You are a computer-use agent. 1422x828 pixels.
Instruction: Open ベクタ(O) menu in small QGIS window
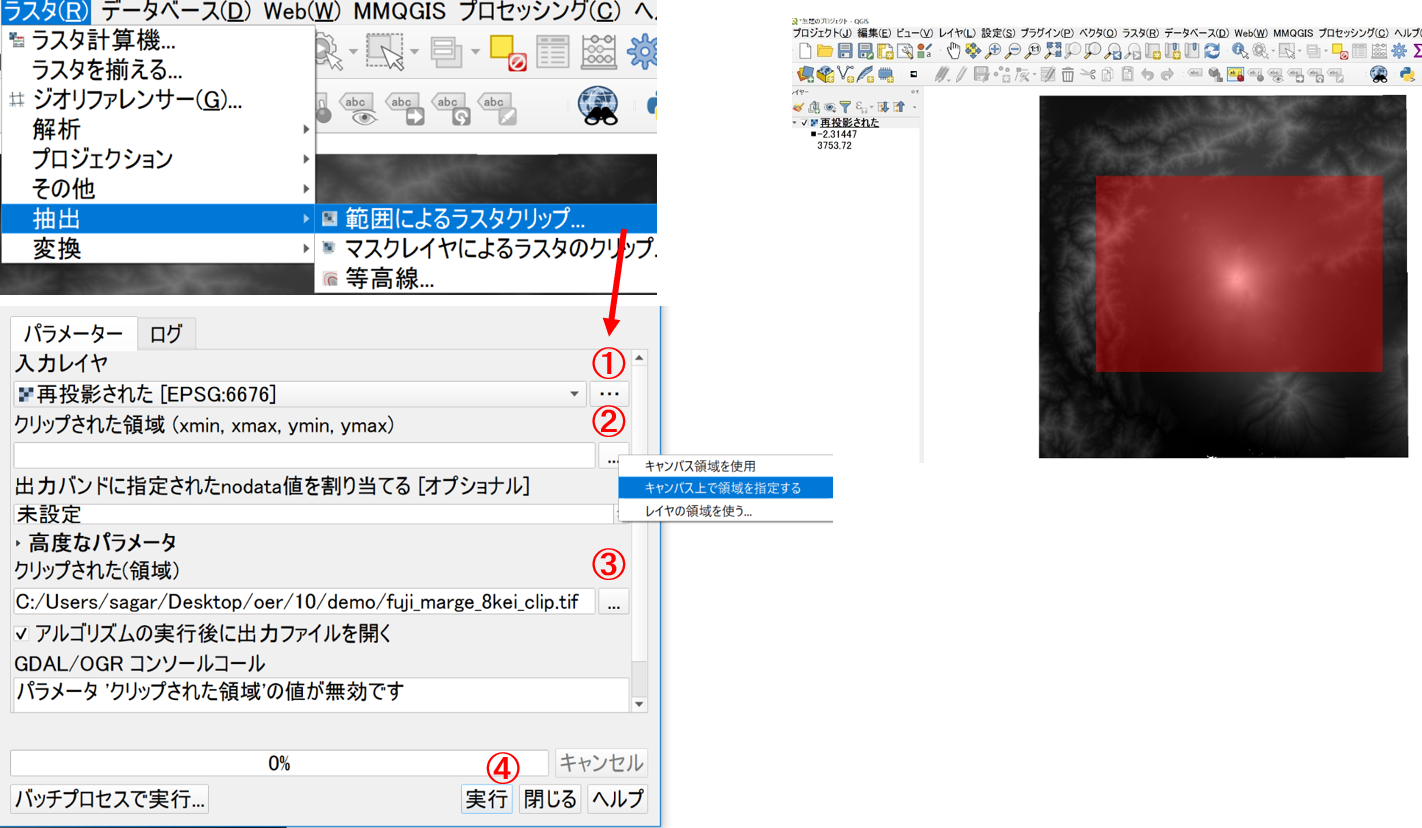click(x=1098, y=33)
